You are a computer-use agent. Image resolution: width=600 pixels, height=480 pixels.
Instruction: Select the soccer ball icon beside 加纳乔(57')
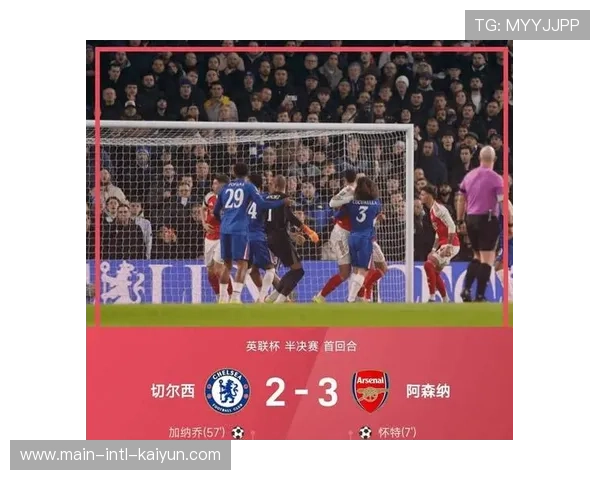tap(238, 433)
